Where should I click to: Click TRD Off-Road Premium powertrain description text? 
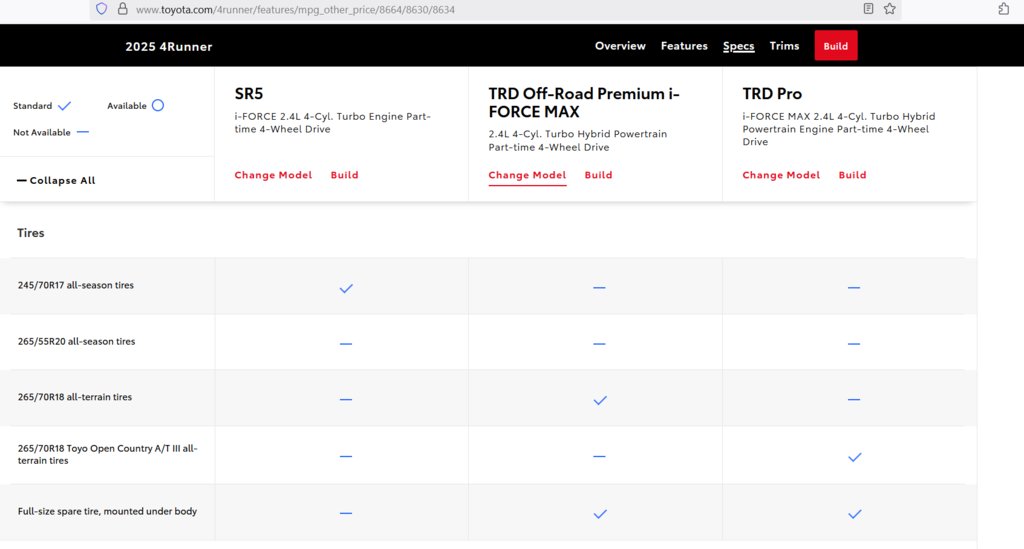[578, 140]
